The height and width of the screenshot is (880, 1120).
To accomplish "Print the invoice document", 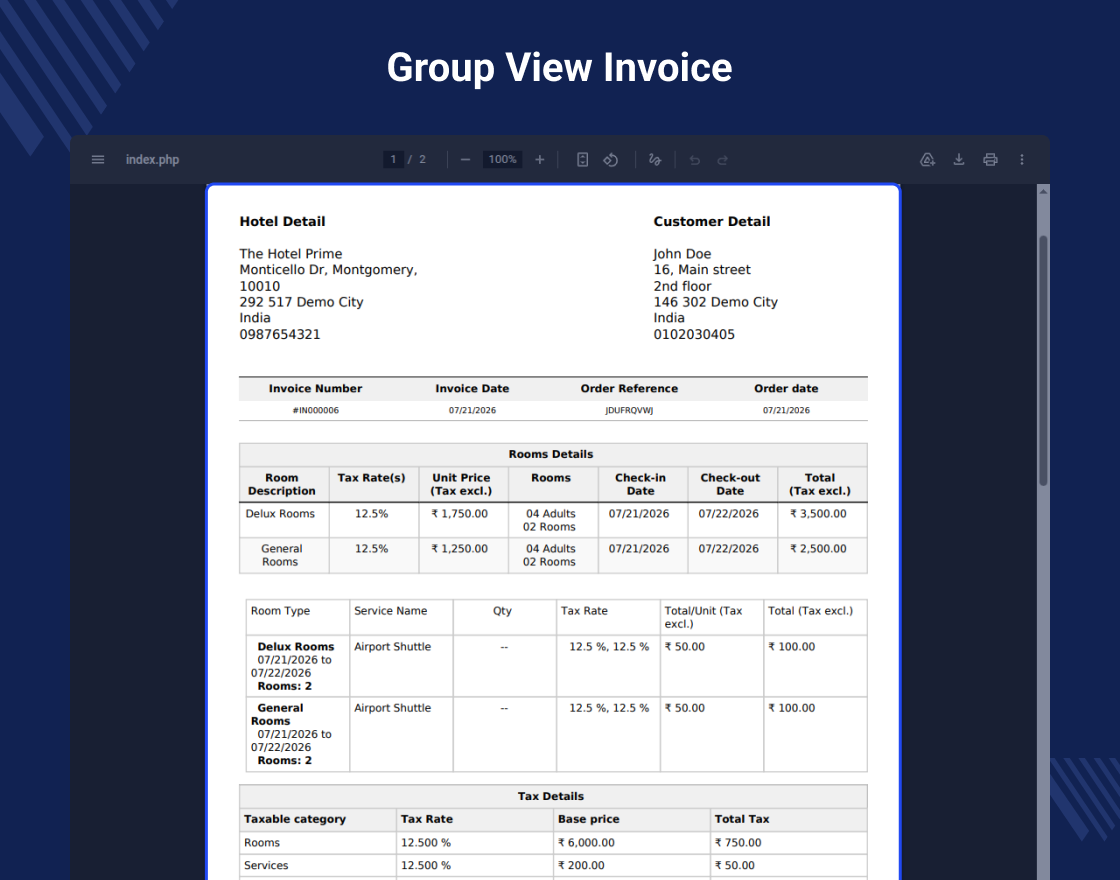I will 990,159.
